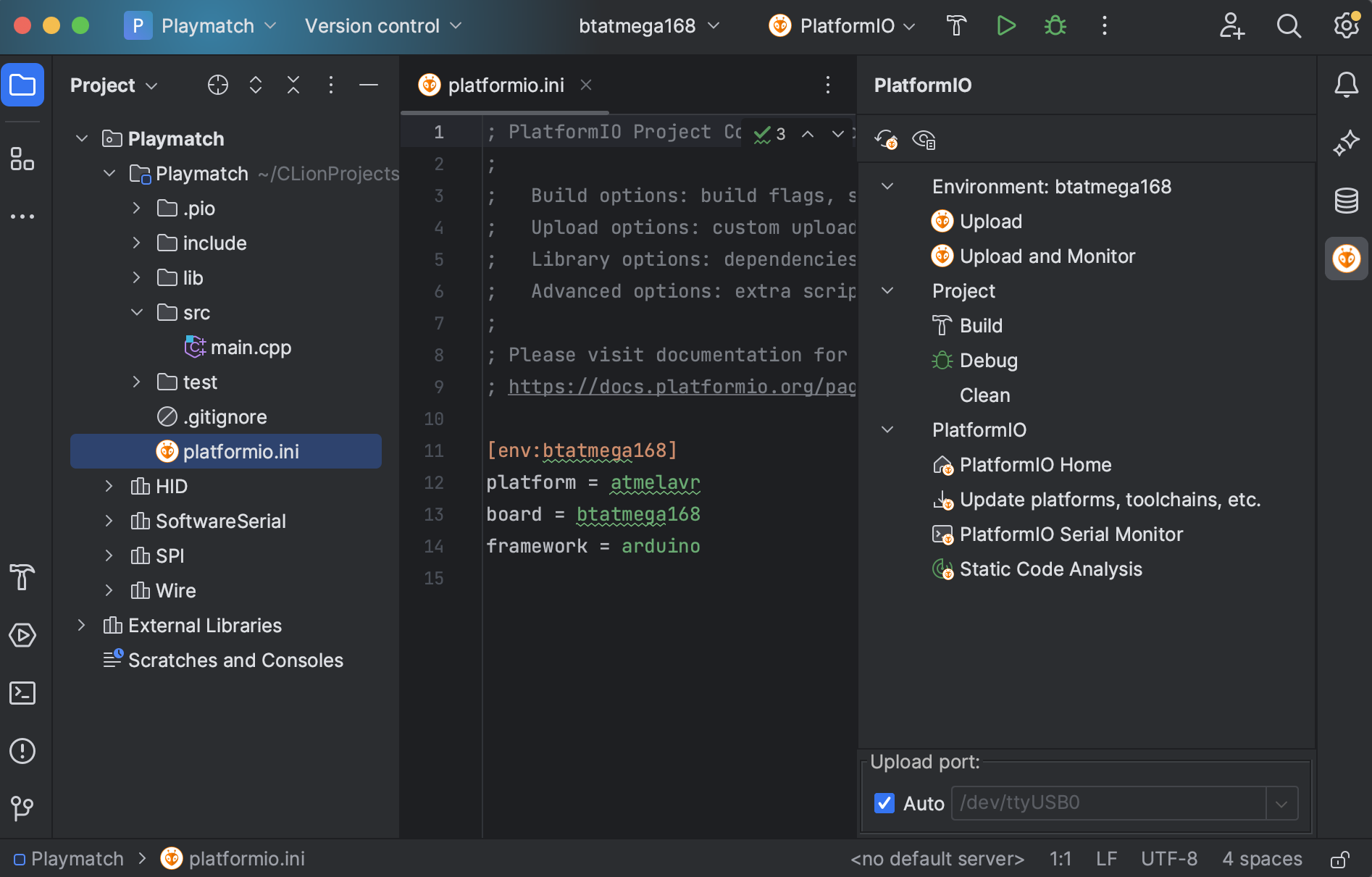Click Update platforms, toolchains, etc.
The width and height of the screenshot is (1372, 877).
pyautogui.click(x=1096, y=500)
